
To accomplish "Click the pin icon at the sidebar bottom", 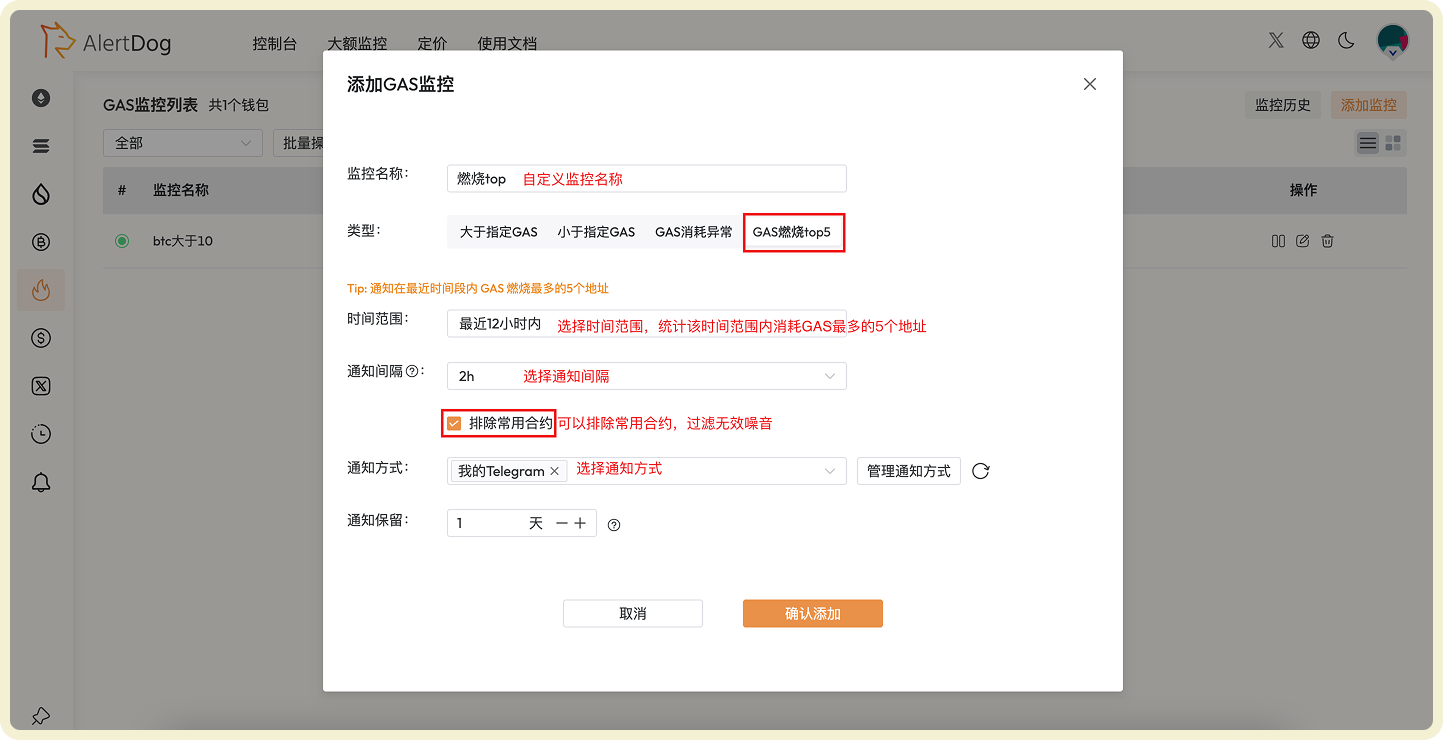I will pyautogui.click(x=41, y=716).
